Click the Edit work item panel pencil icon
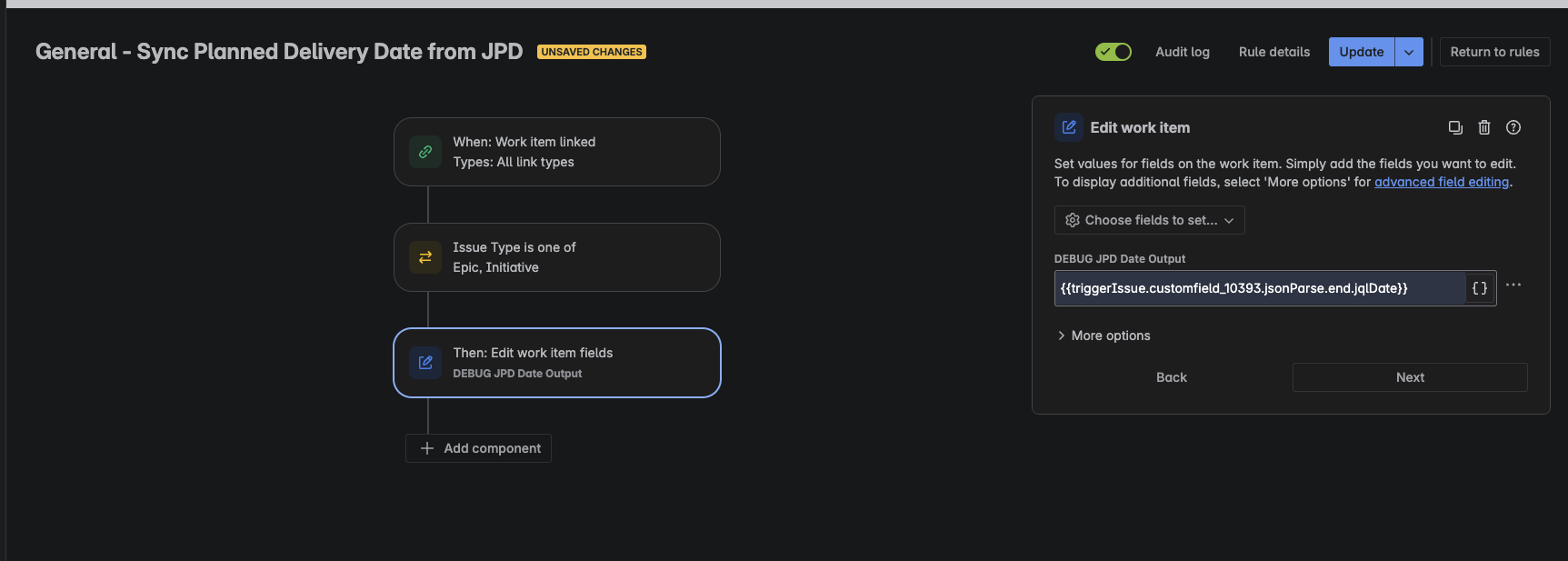Viewport: 1568px width, 561px height. pos(1069,127)
